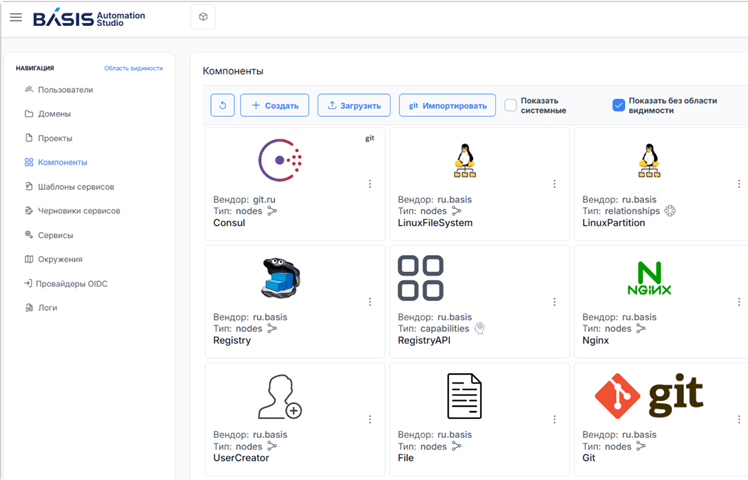Open Черновики сервисов in the navigation
The height and width of the screenshot is (480, 748).
(73, 210)
